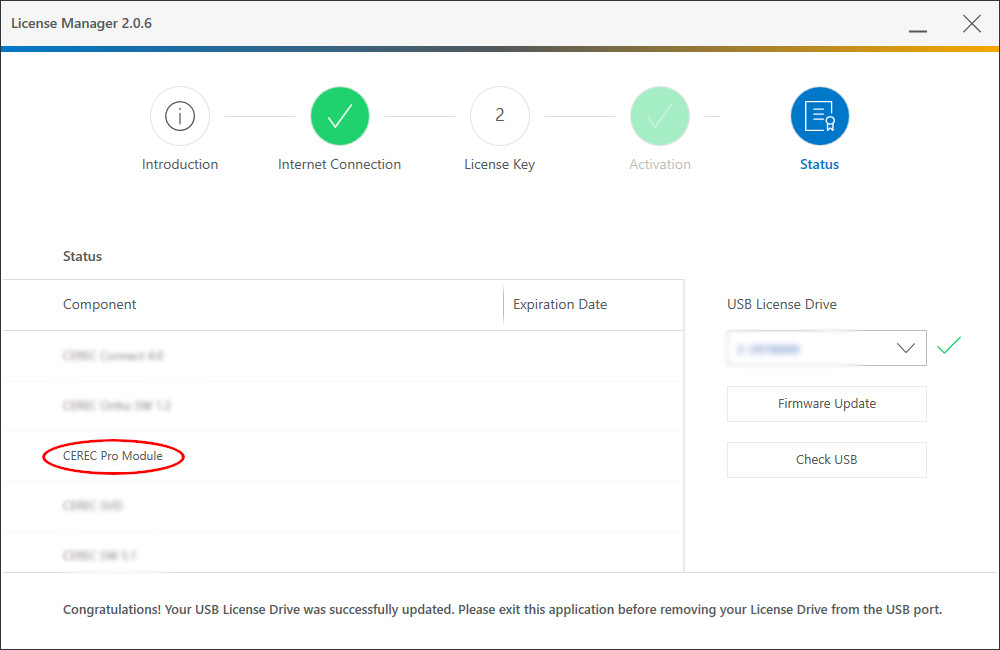Click the 'Component' column header
Viewport: 1000px width, 650px height.
pyautogui.click(x=99, y=304)
